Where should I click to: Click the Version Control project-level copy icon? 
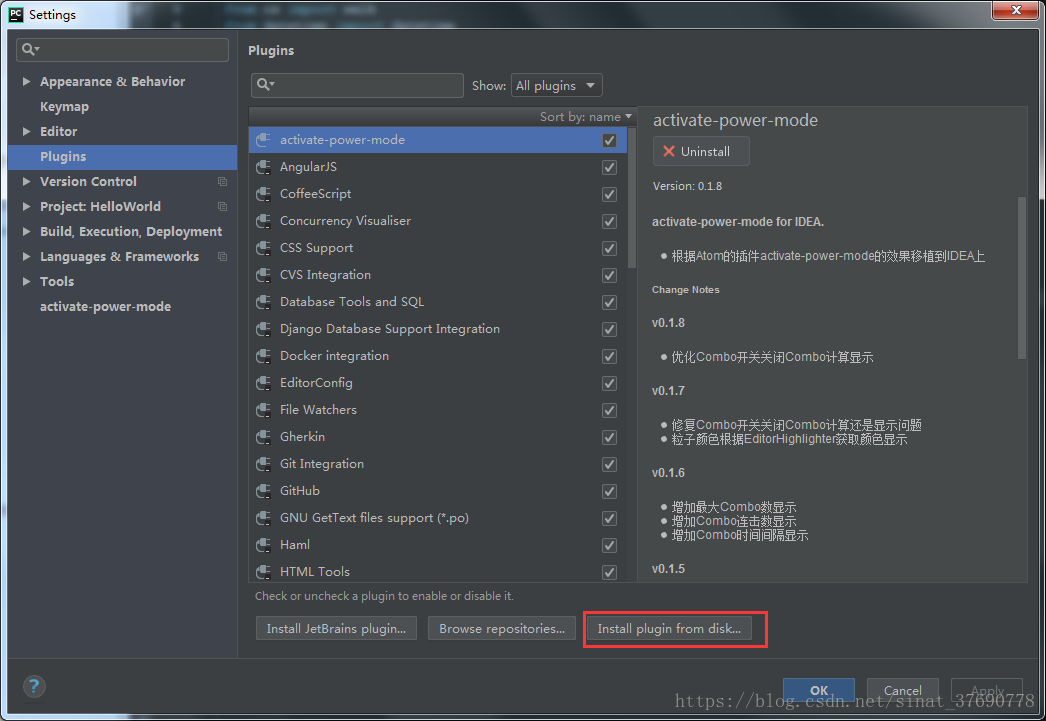tap(222, 181)
